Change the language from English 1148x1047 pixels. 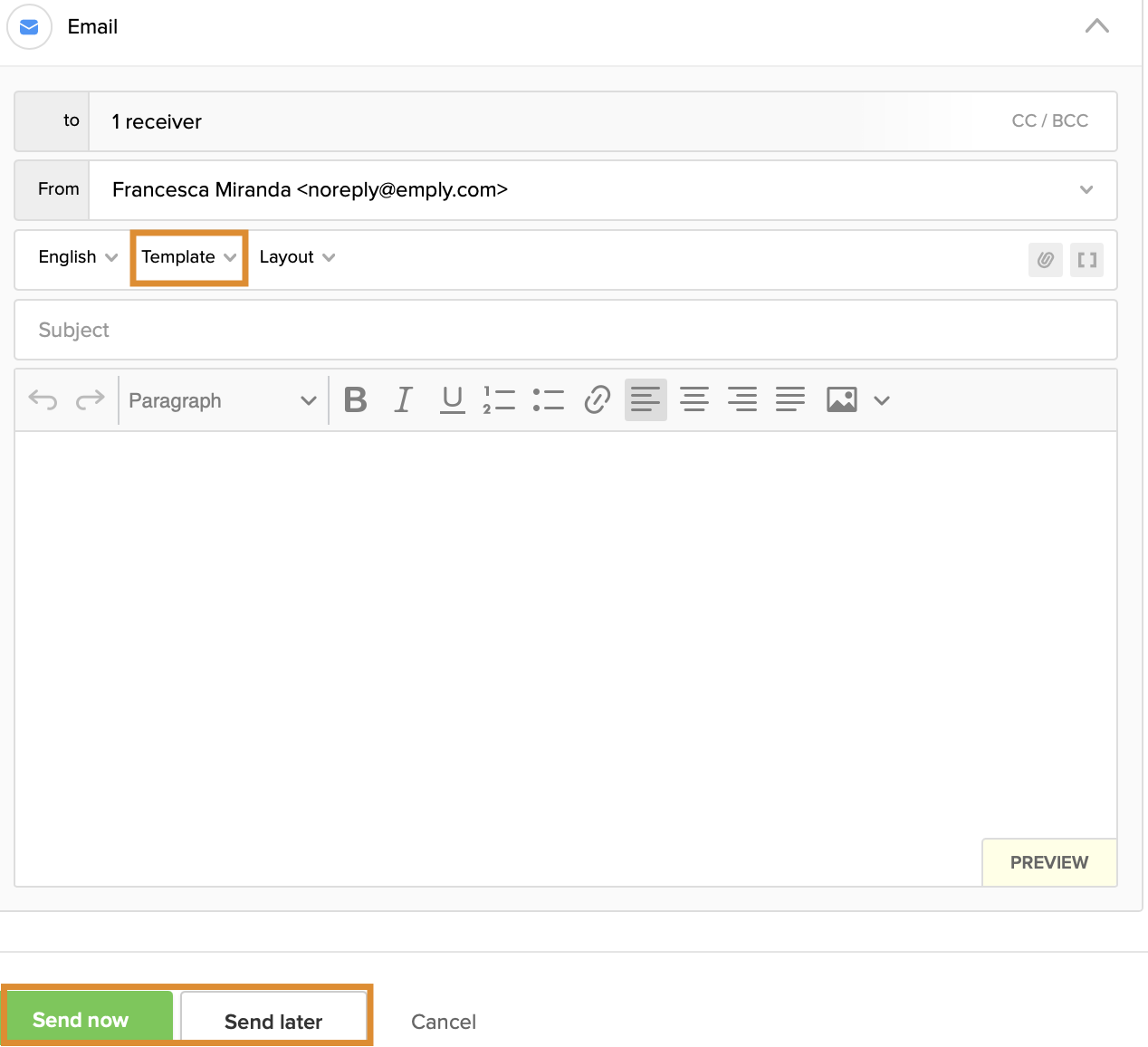pos(77,257)
